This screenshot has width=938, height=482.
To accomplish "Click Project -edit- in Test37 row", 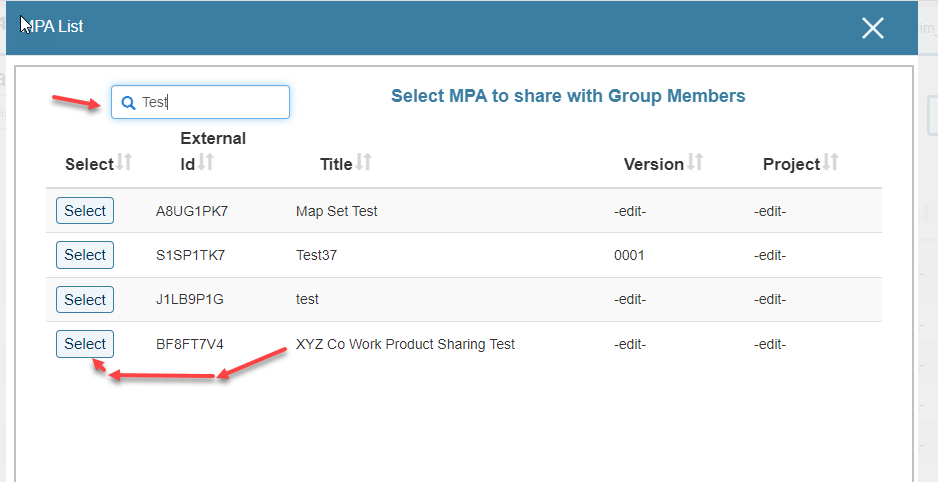I will [770, 255].
